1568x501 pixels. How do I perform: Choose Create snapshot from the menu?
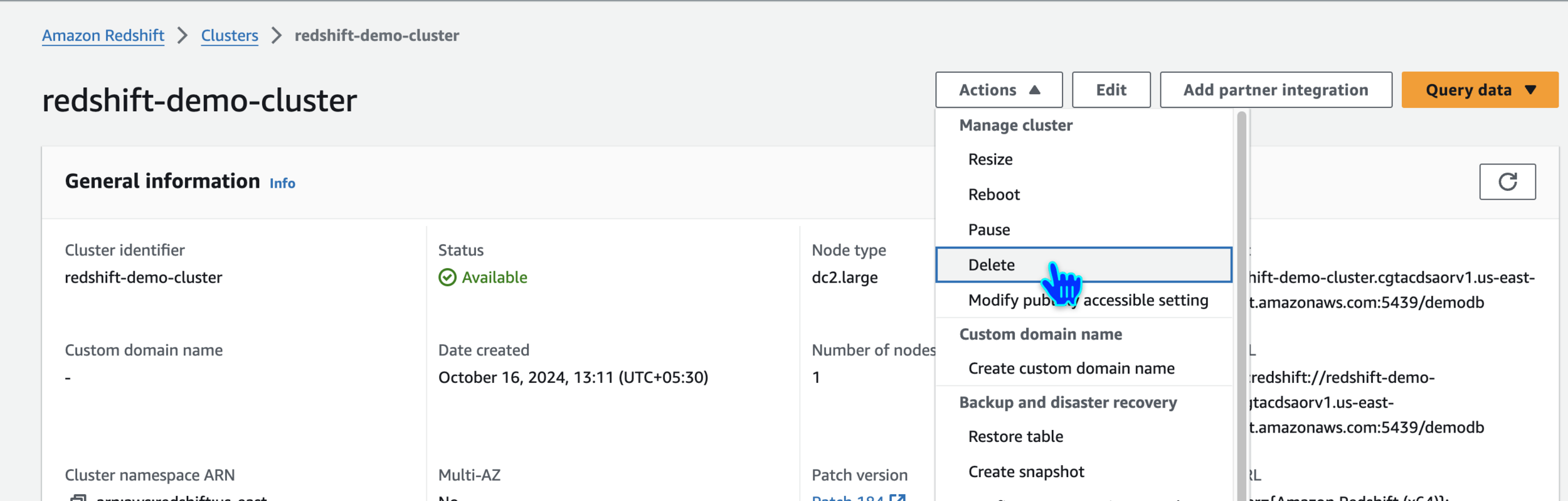coord(1026,471)
